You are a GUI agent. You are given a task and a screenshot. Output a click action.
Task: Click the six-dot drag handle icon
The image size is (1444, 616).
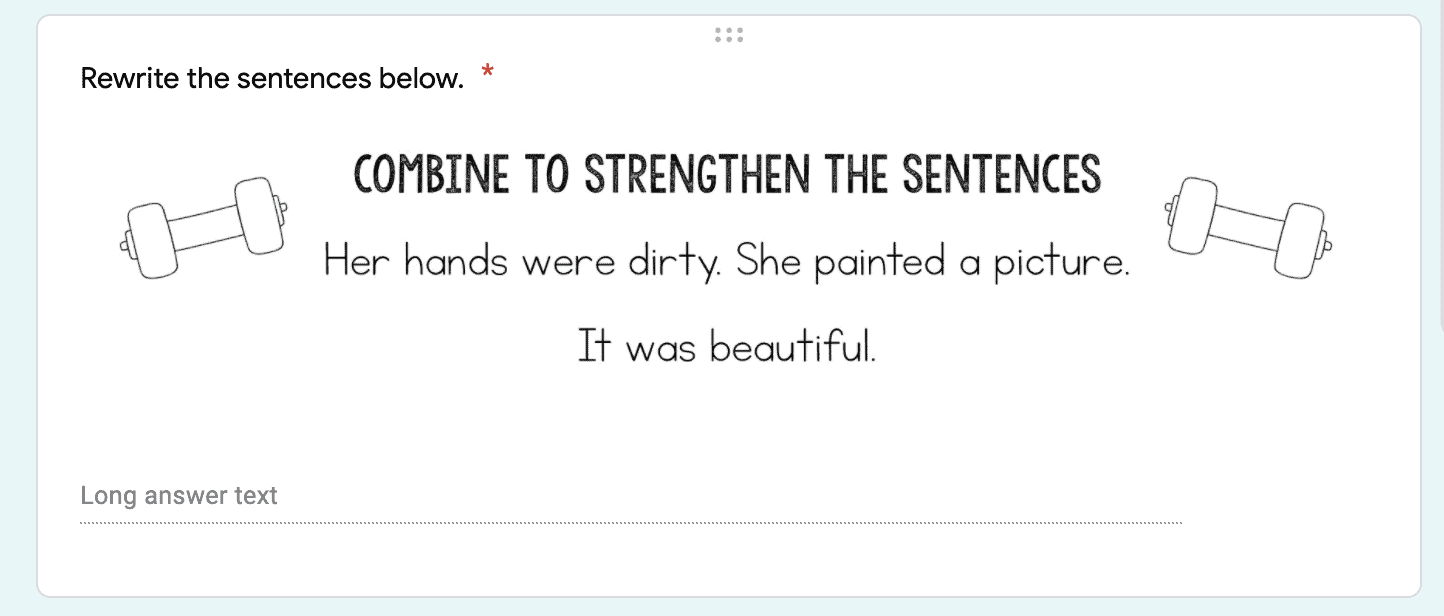coord(729,35)
